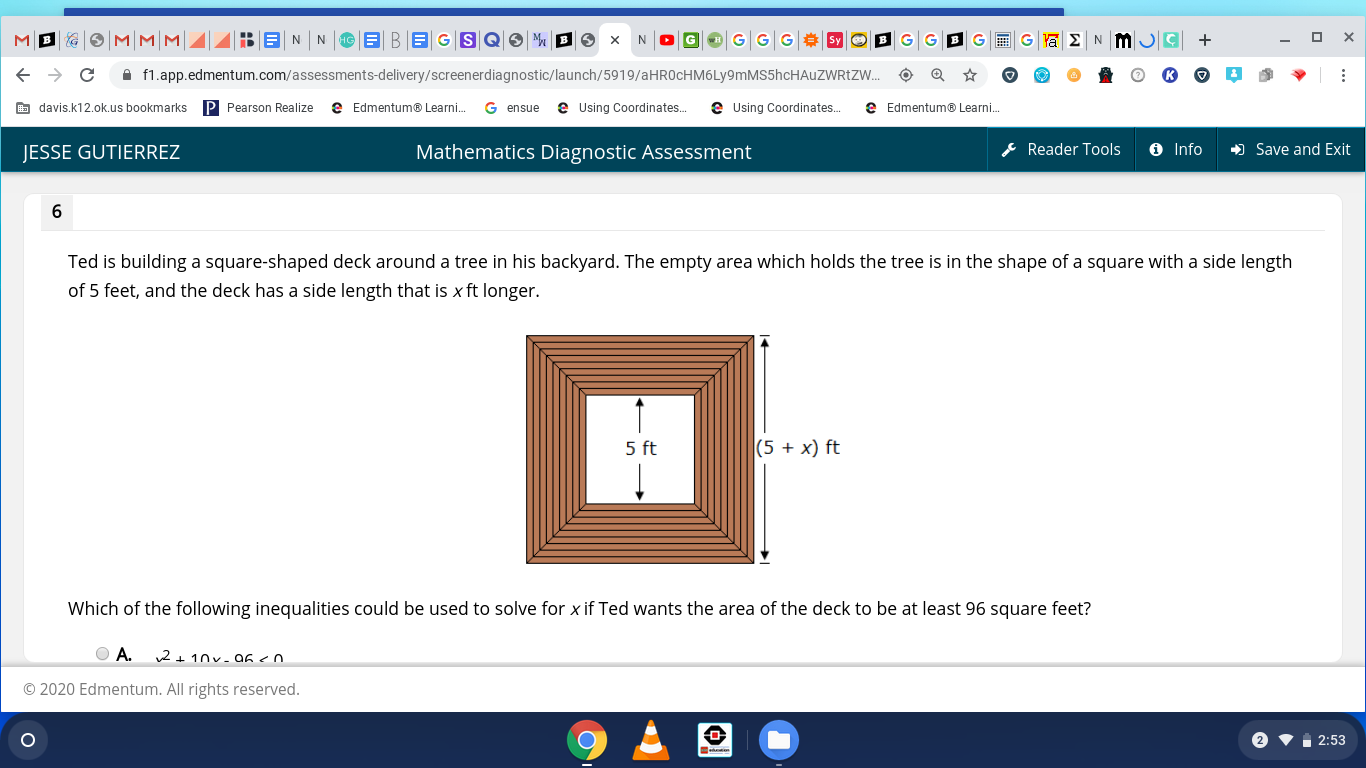Image resolution: width=1366 pixels, height=768 pixels.
Task: Launch Chrome from the shelf
Action: pos(587,740)
